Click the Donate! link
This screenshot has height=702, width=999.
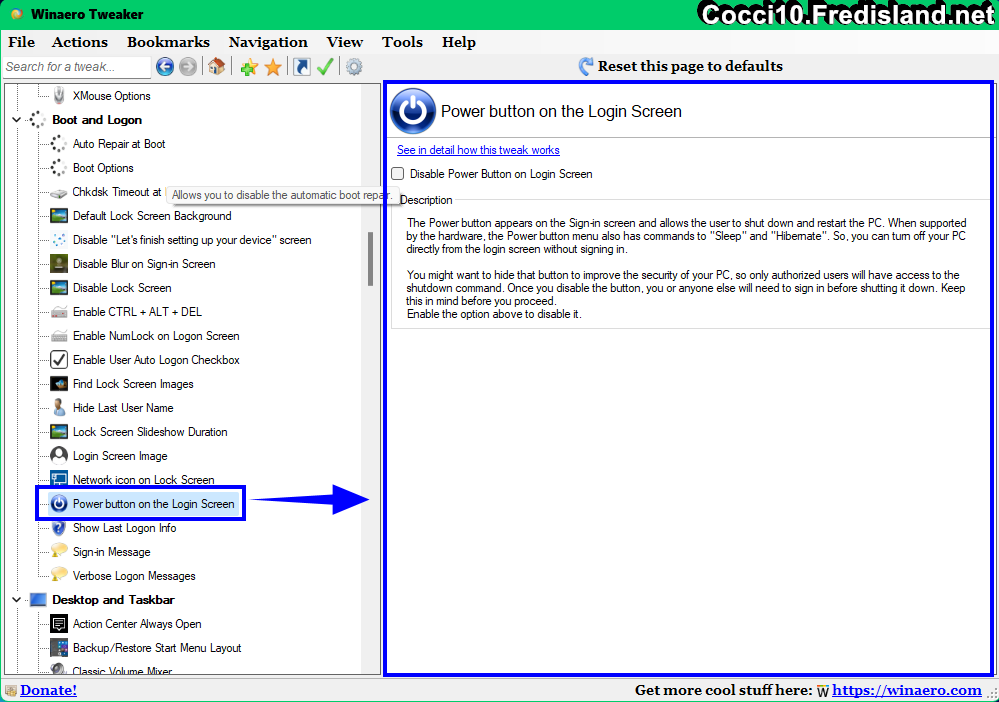tap(48, 690)
